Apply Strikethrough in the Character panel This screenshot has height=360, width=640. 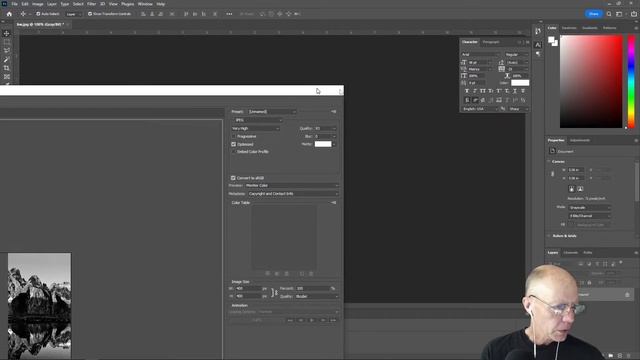tap(523, 91)
